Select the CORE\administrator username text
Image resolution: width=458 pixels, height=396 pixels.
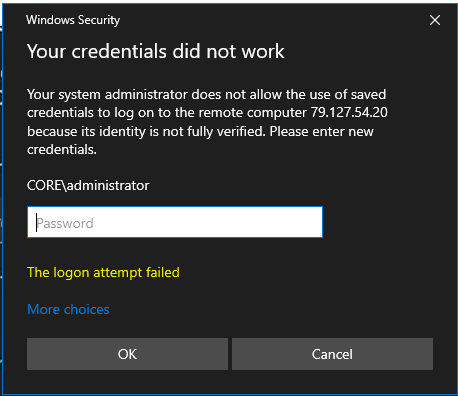(88, 185)
